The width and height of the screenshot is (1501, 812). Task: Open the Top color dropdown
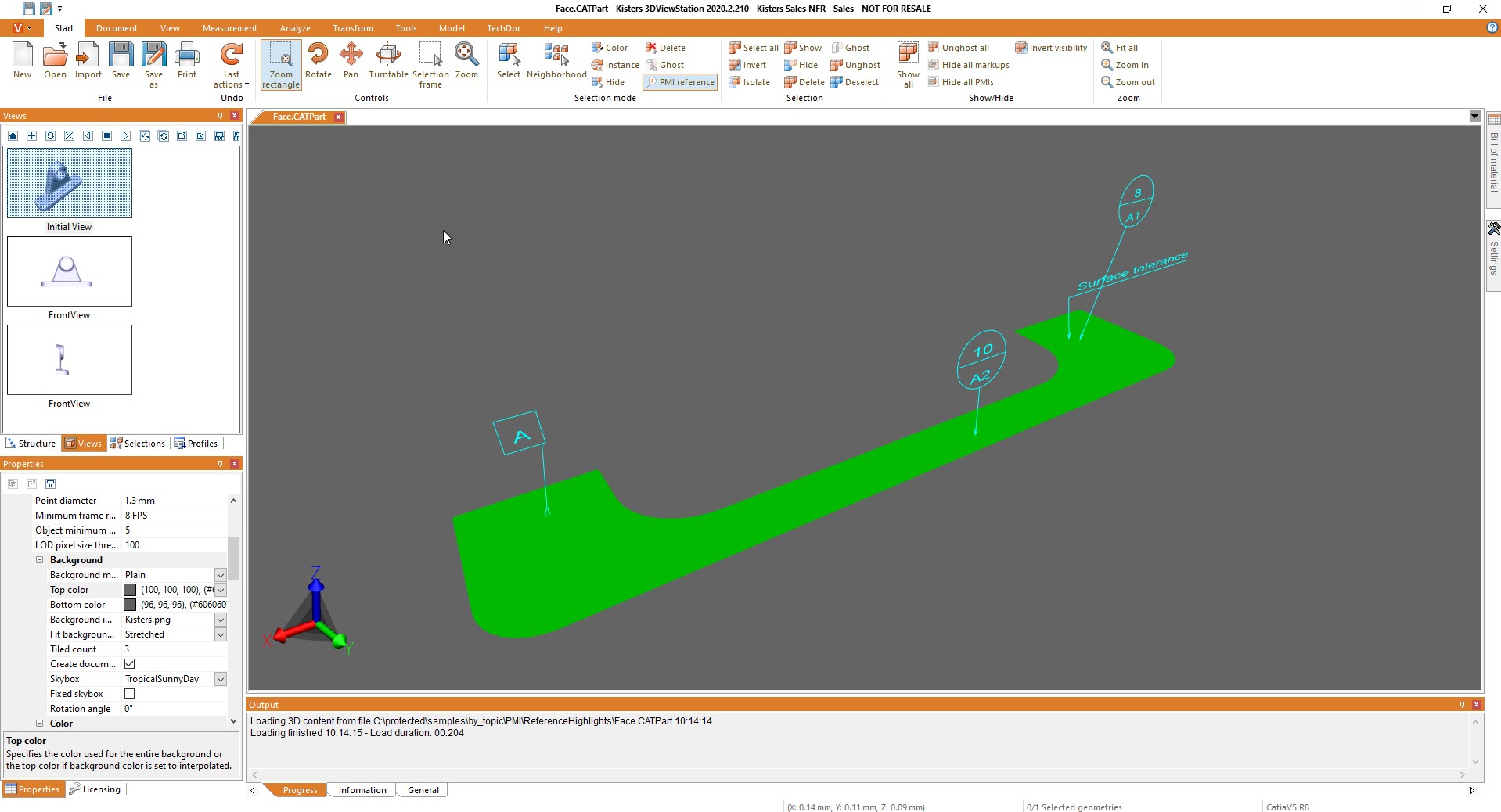[x=221, y=590]
